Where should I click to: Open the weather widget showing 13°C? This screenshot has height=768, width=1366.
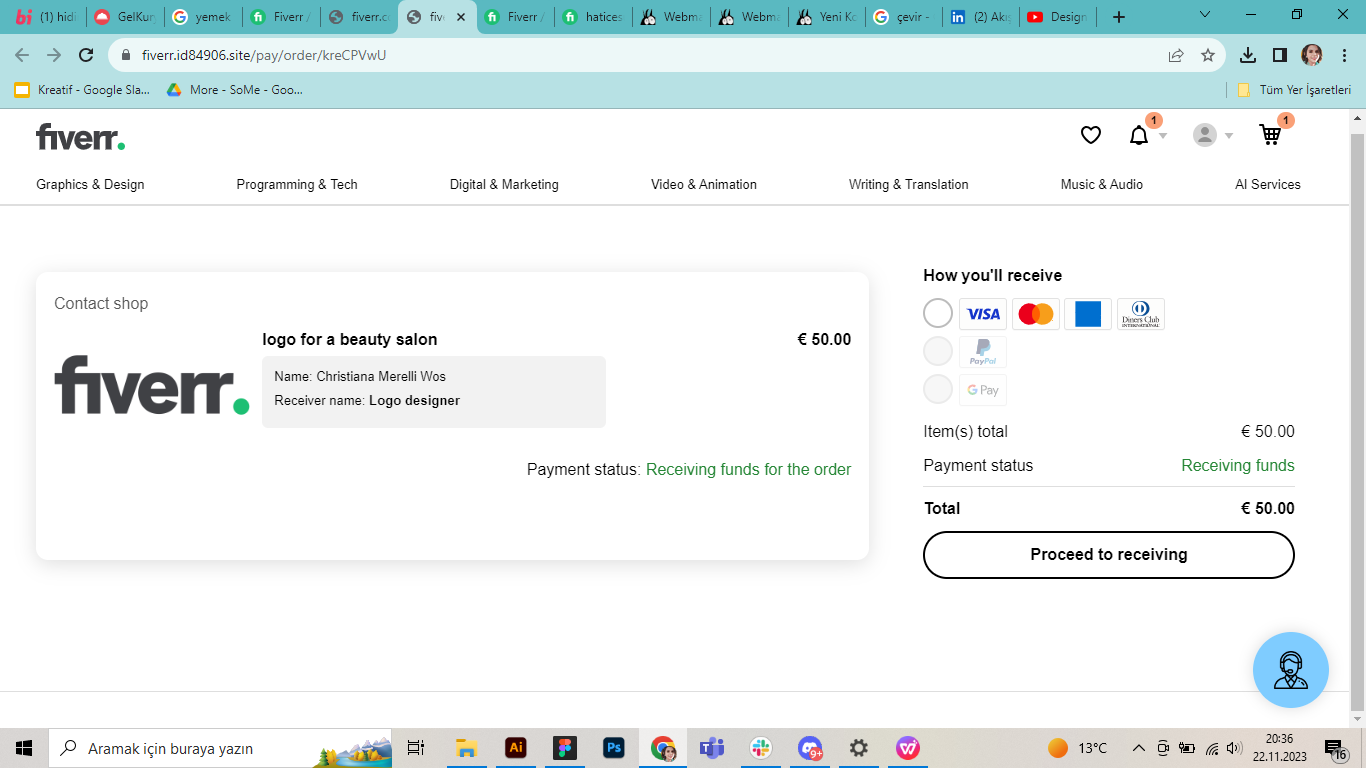[1078, 748]
